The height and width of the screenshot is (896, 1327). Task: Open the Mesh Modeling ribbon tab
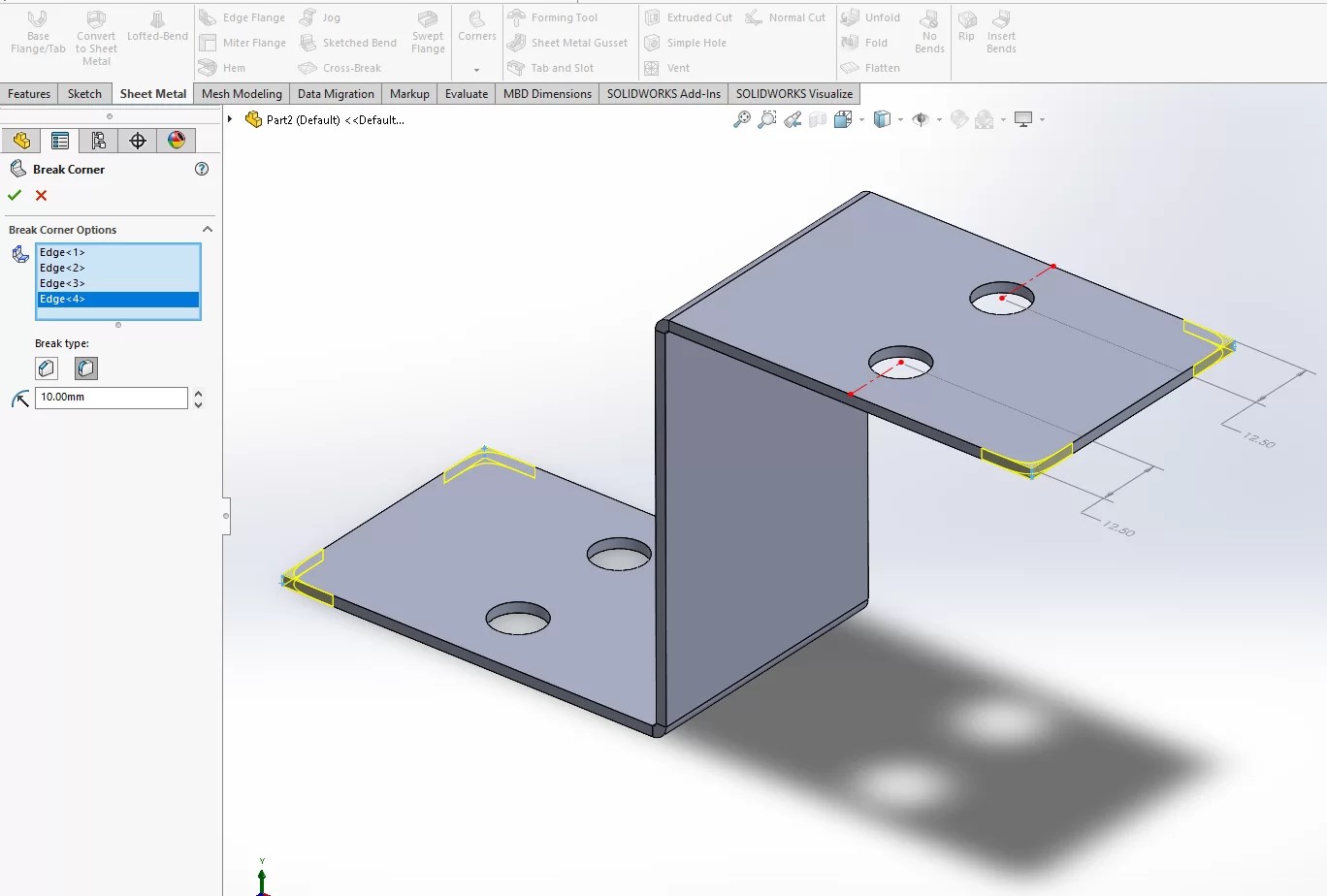241,93
